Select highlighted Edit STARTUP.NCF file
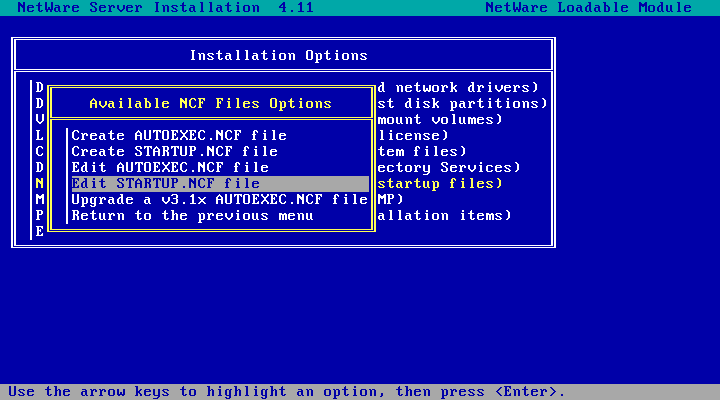This screenshot has width=720, height=400. [220, 184]
